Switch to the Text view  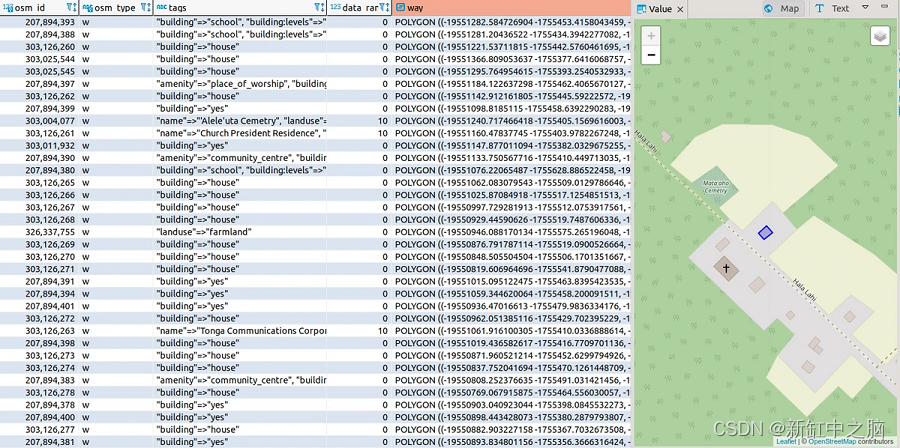(832, 8)
